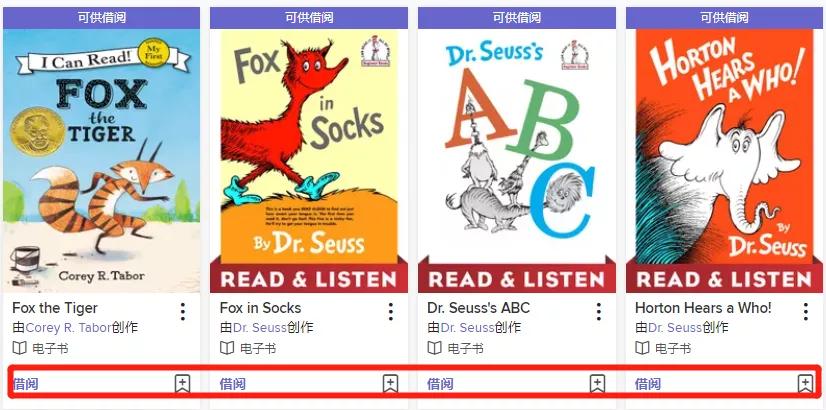Click 借阅 under Fox in Socks
Viewport: 826px width, 410px height.
click(x=233, y=384)
